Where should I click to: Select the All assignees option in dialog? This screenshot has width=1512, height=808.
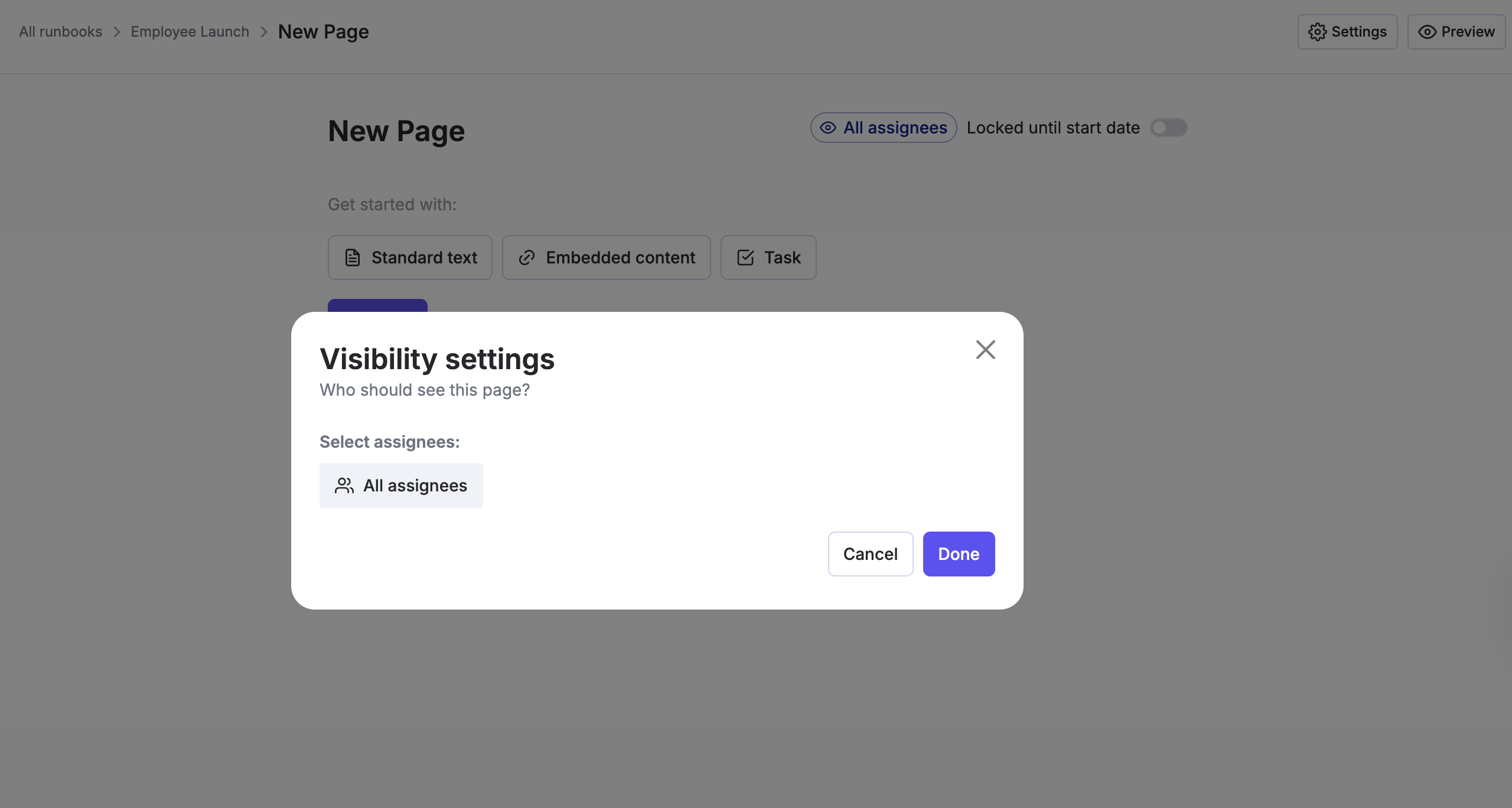[x=401, y=486]
